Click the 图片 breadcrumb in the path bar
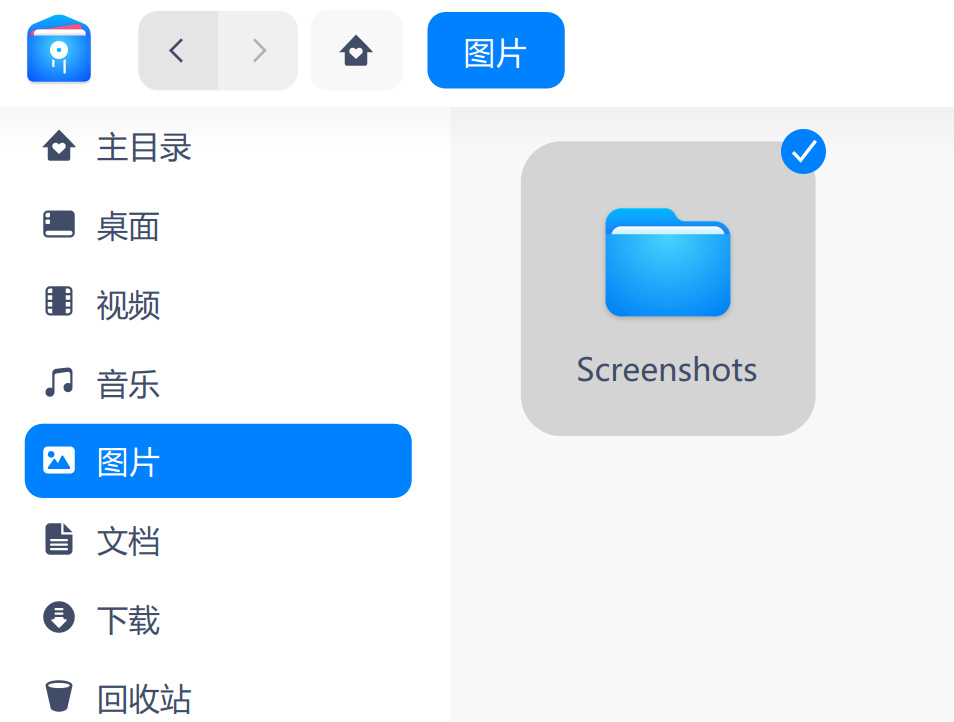The height and width of the screenshot is (722, 954). pos(495,51)
